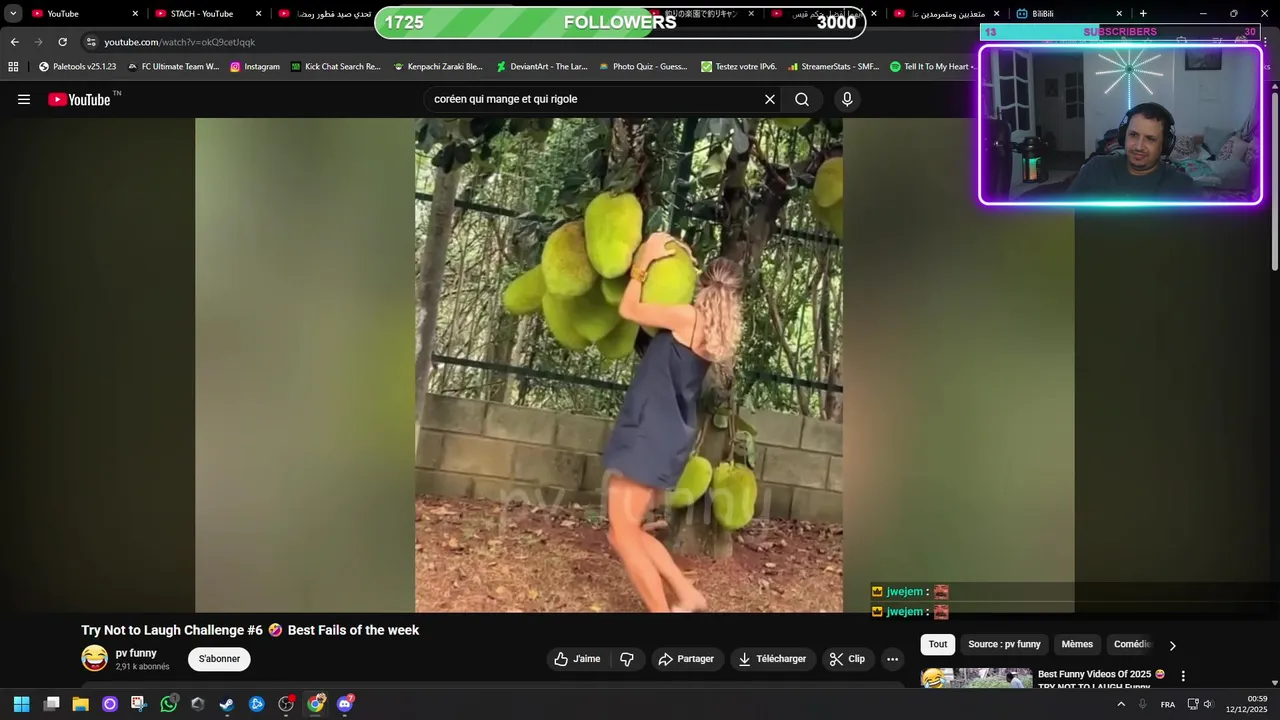Open Discord from the taskbar
Image resolution: width=1280 pixels, height=720 pixels.
345,704
